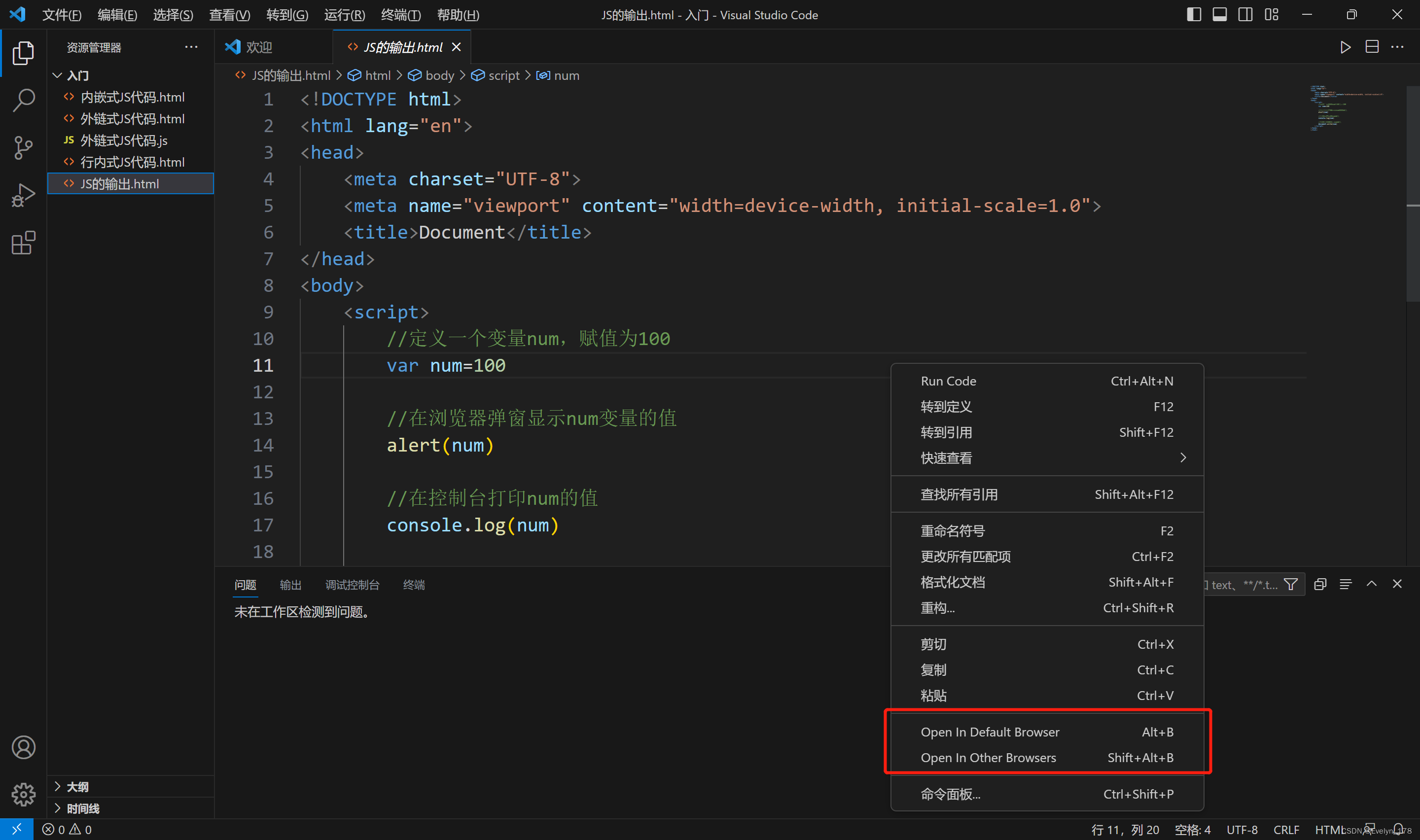Click the remote window icon in status bar
The image size is (1420, 840).
[16, 829]
